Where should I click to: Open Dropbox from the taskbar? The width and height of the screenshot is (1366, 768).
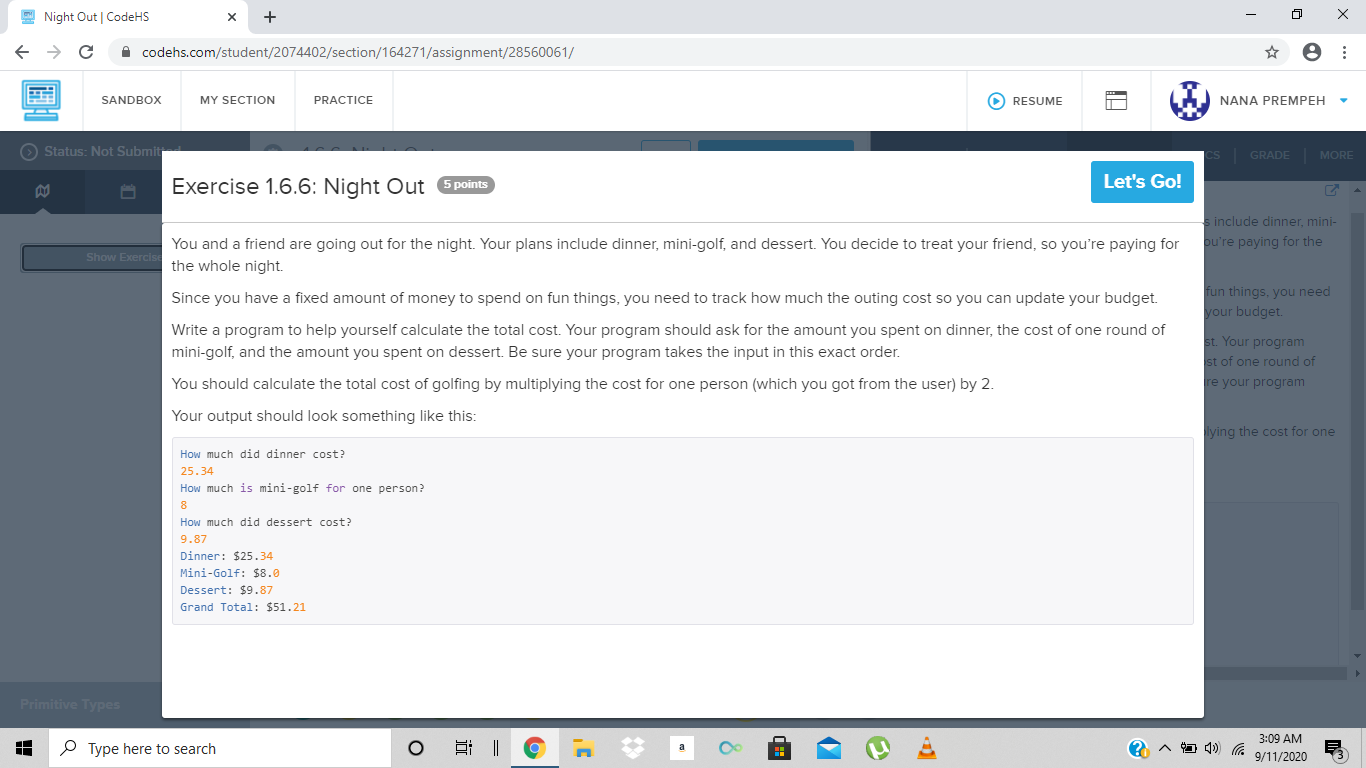[x=632, y=747]
